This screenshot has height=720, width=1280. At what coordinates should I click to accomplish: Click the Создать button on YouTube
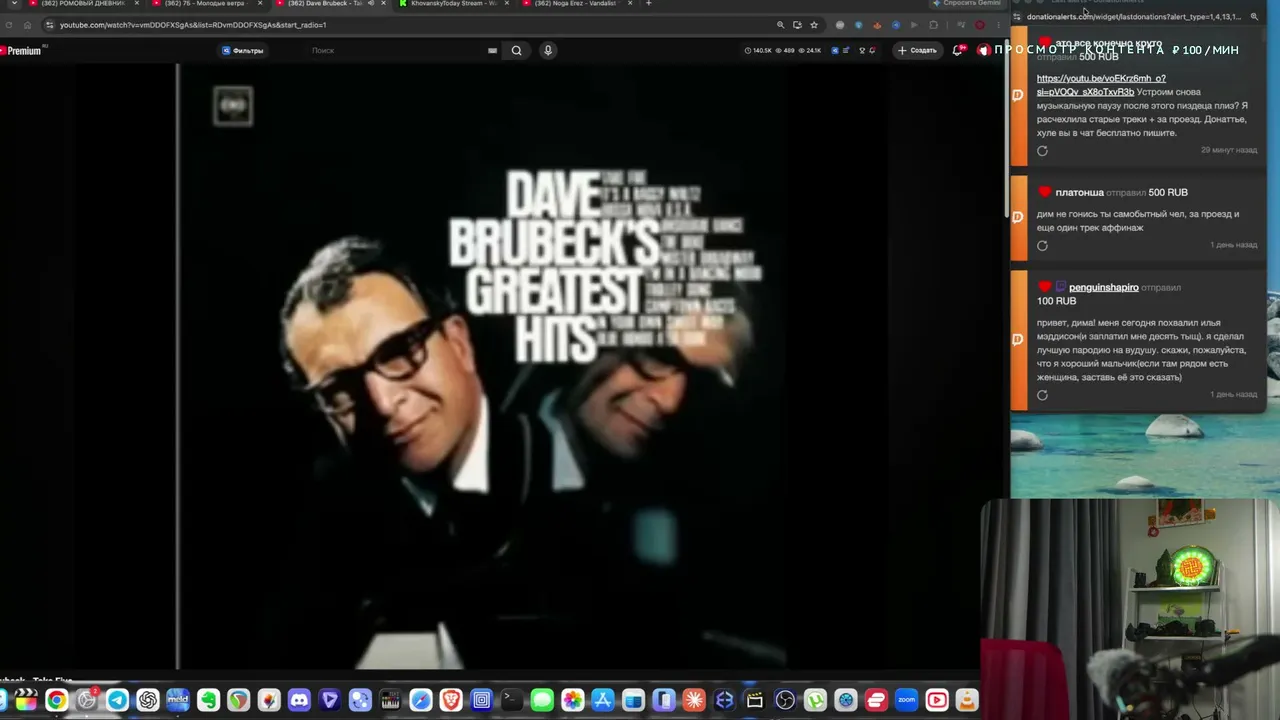[917, 50]
